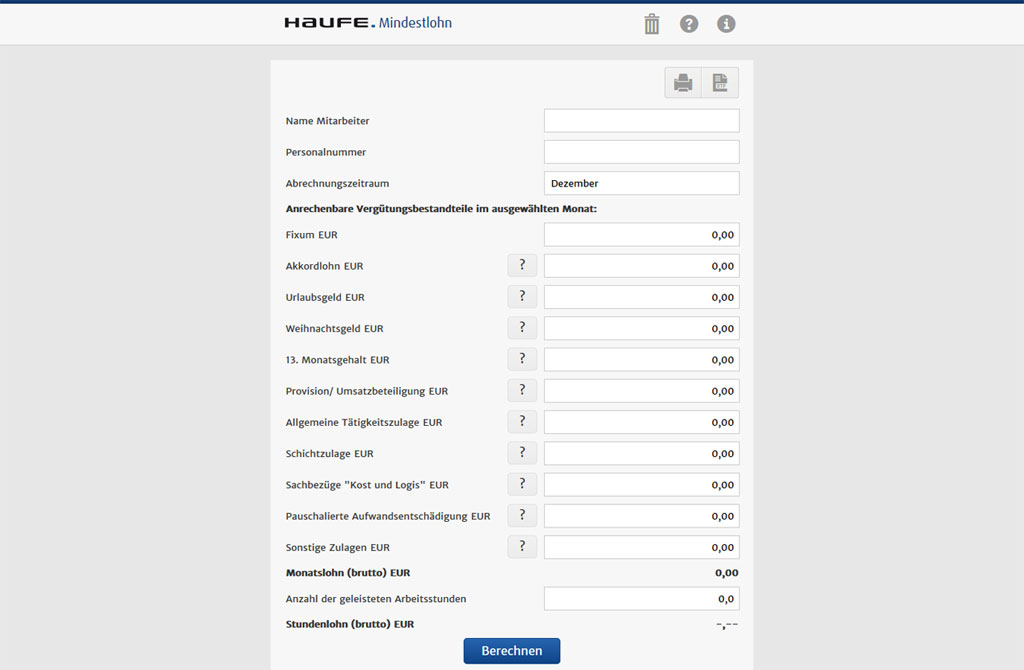Open help for Akkordlohn EUR

click(x=522, y=266)
